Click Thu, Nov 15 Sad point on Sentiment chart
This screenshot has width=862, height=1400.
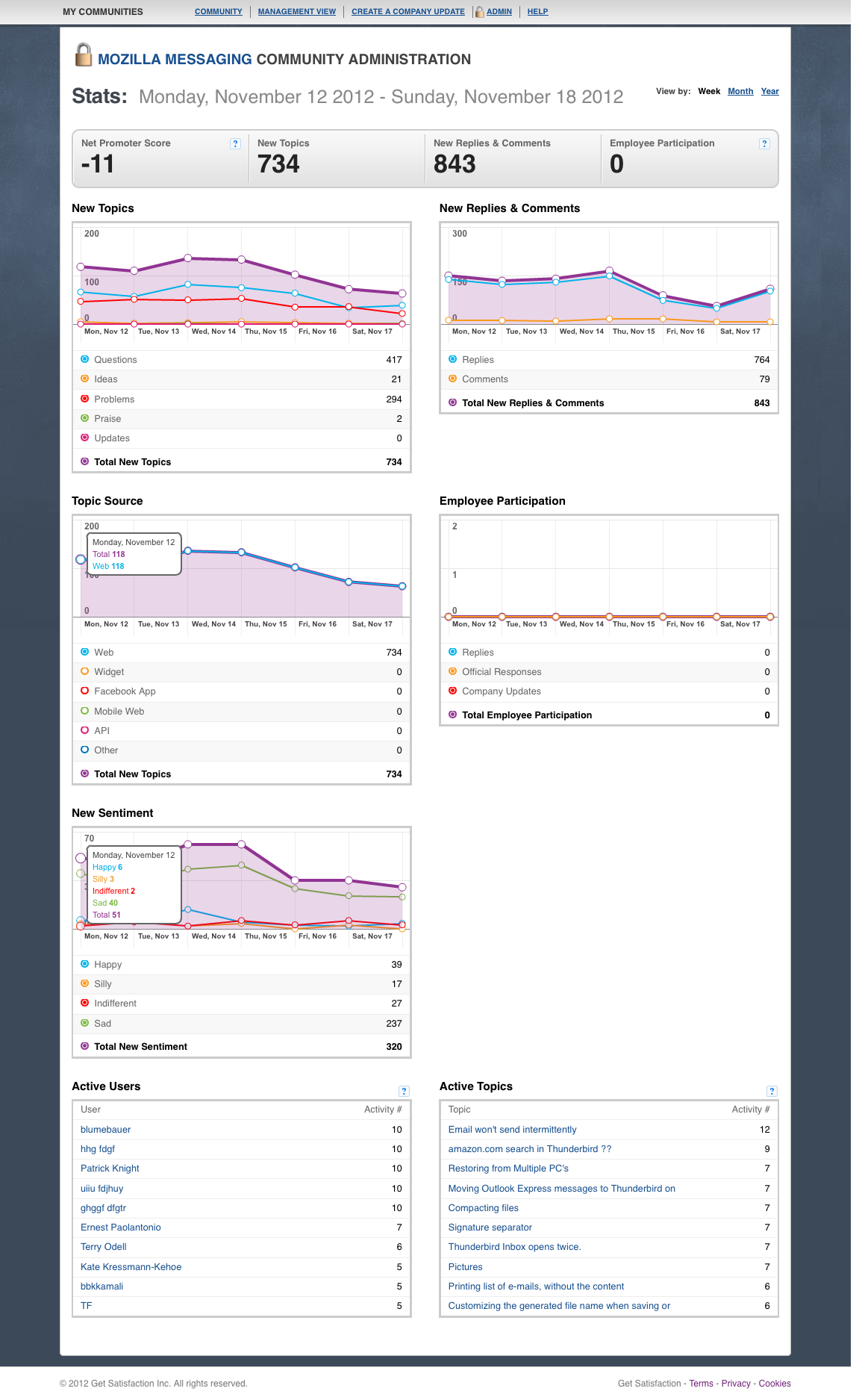pyautogui.click(x=242, y=865)
